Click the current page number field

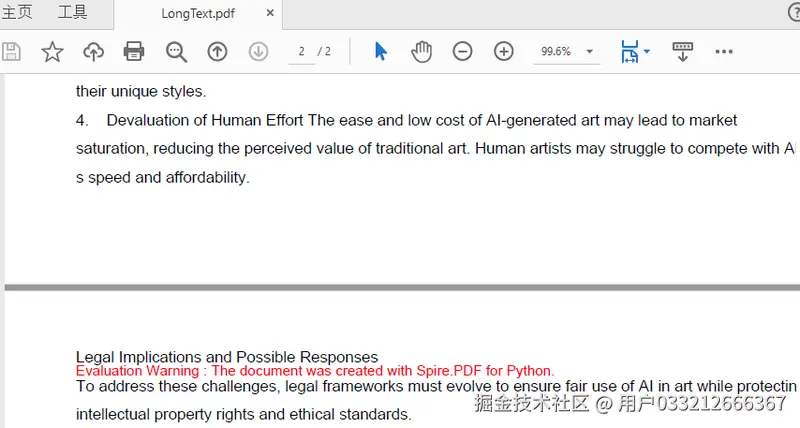pos(302,52)
